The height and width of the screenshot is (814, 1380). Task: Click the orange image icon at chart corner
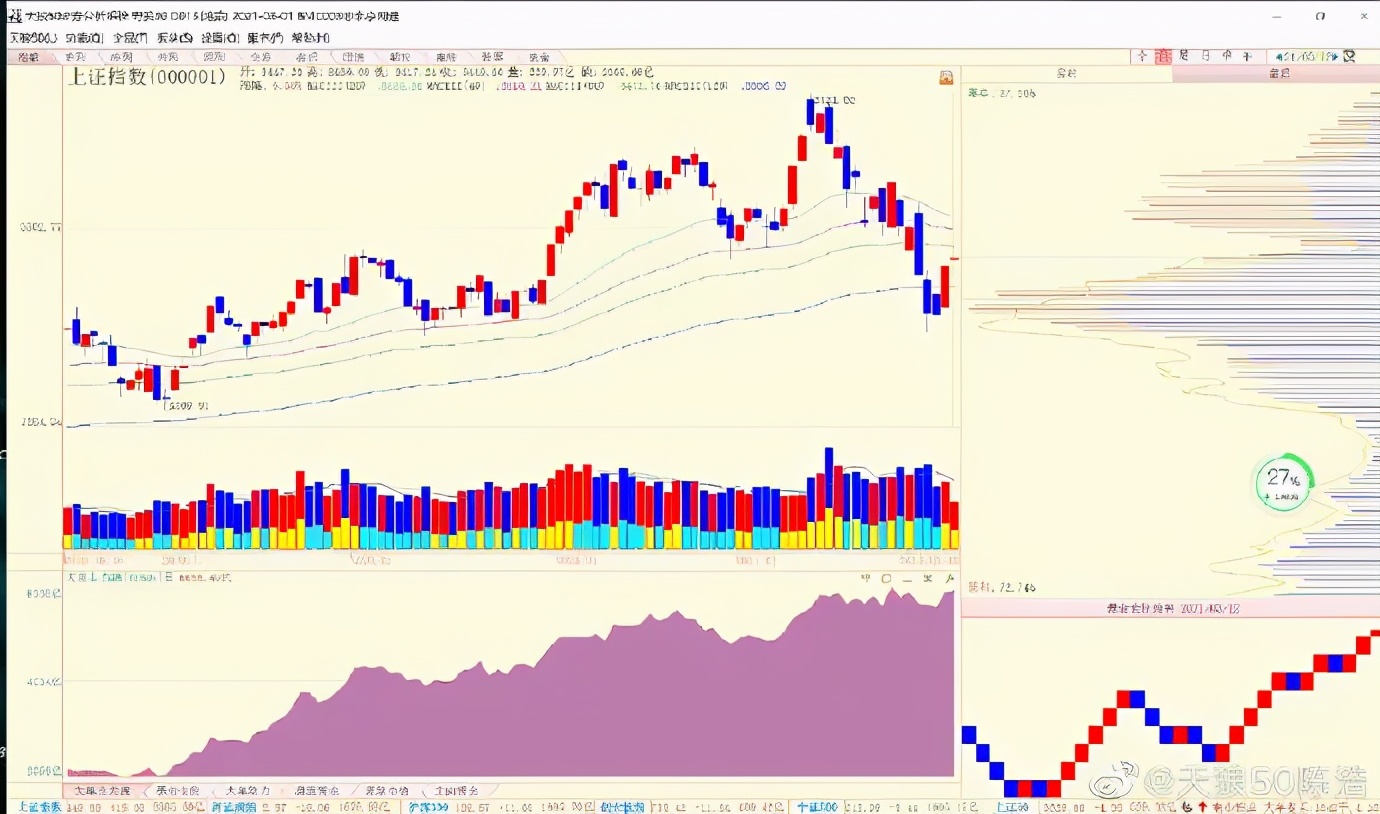946,77
